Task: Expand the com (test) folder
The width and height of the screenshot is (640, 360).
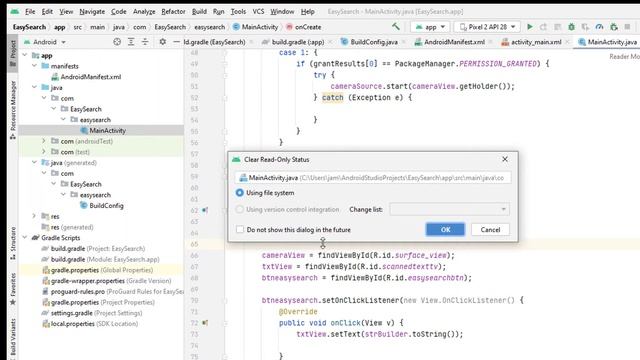Action: (x=44, y=151)
